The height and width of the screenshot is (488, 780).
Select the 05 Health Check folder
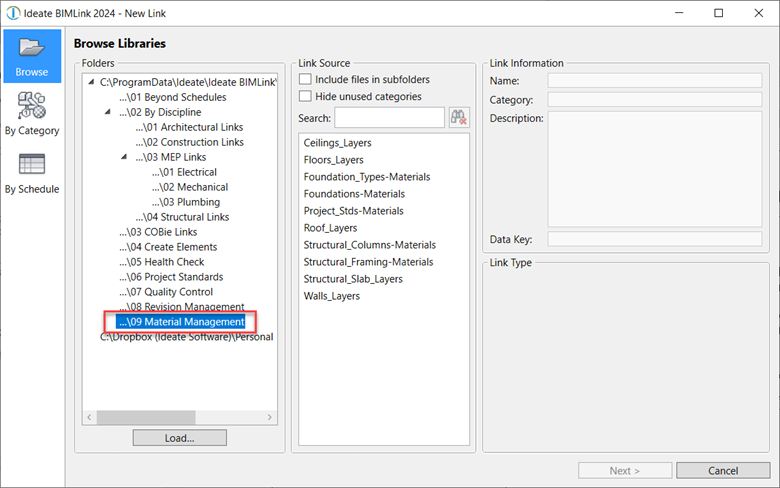click(x=162, y=261)
